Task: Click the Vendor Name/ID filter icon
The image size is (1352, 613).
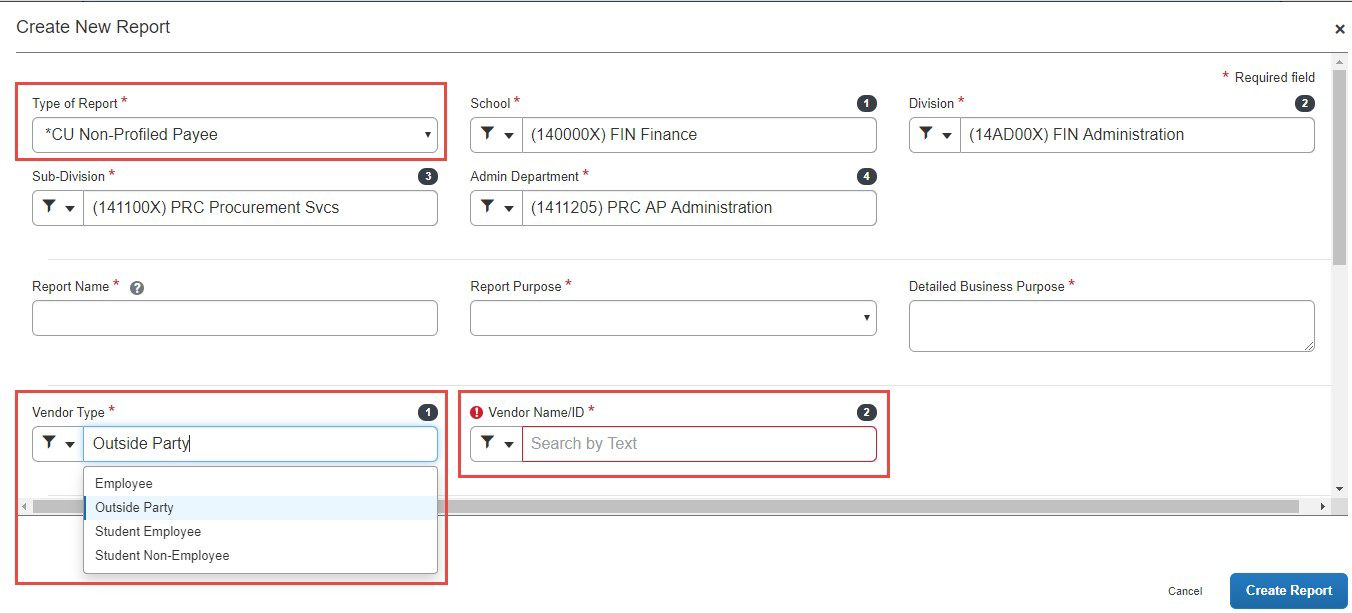Action: 486,443
